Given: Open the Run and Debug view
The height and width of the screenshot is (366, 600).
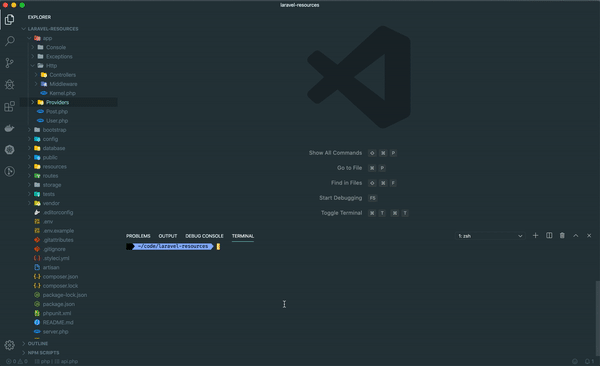Looking at the screenshot, I should [x=10, y=85].
